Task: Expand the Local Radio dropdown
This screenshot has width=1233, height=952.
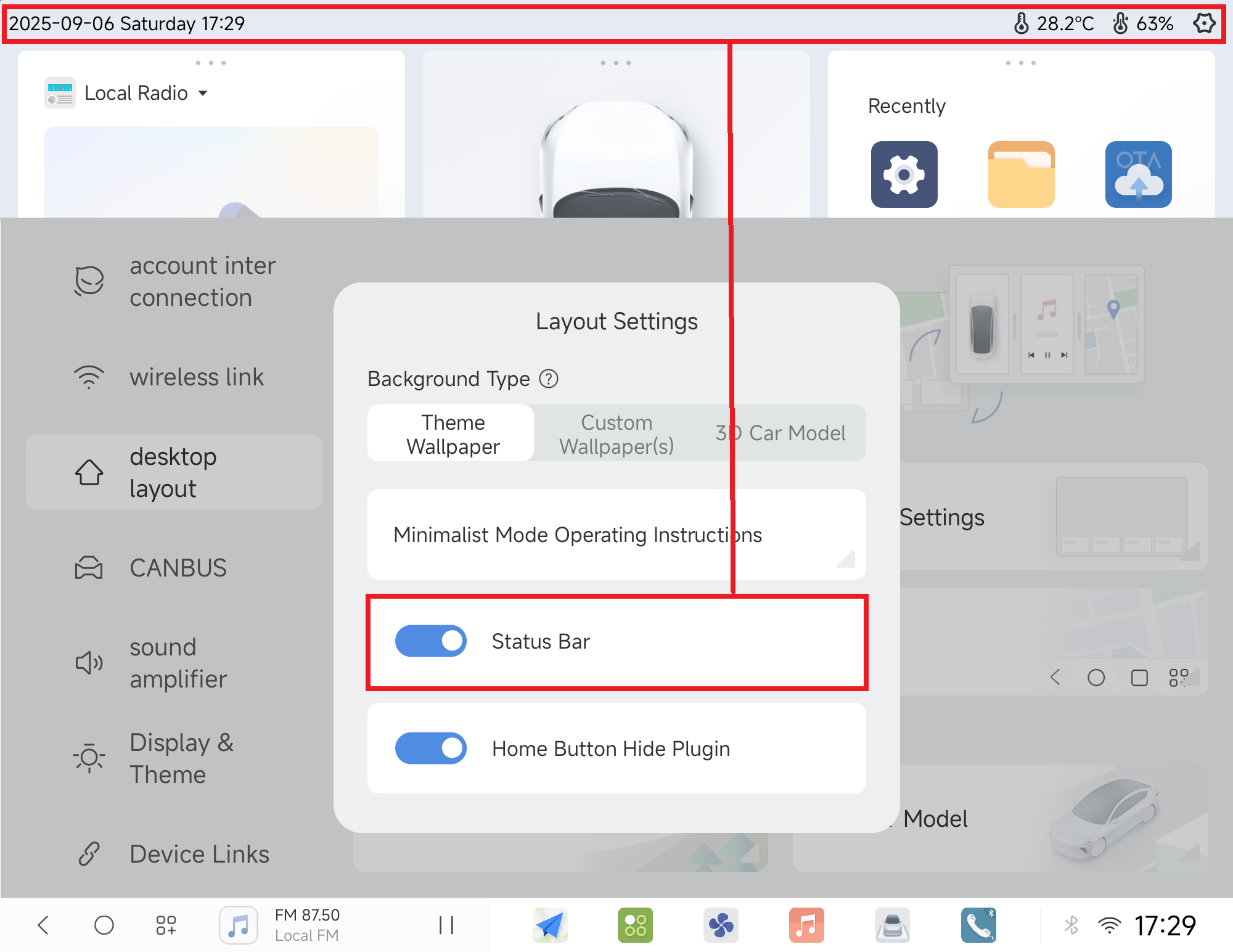Action: point(203,93)
